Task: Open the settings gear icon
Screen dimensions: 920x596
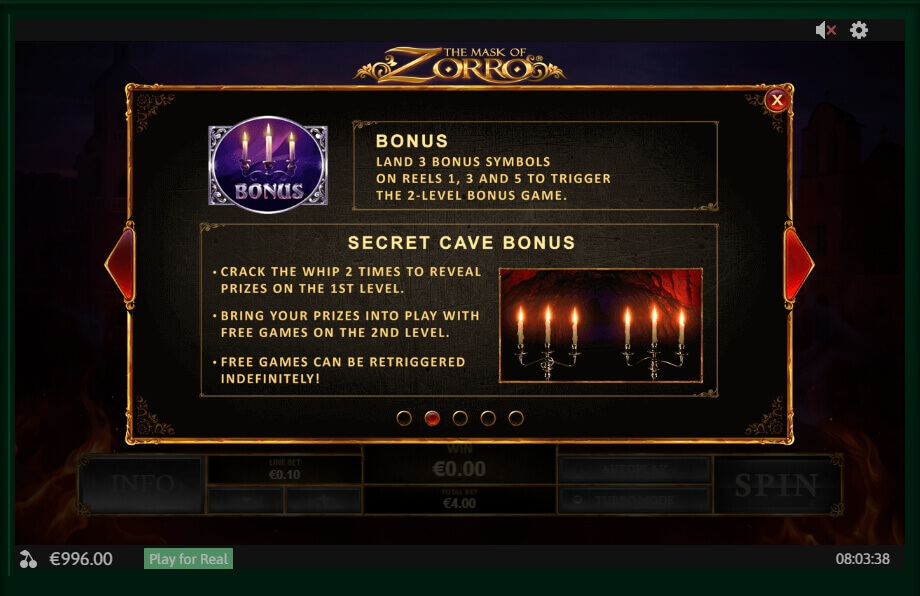Action: [859, 30]
